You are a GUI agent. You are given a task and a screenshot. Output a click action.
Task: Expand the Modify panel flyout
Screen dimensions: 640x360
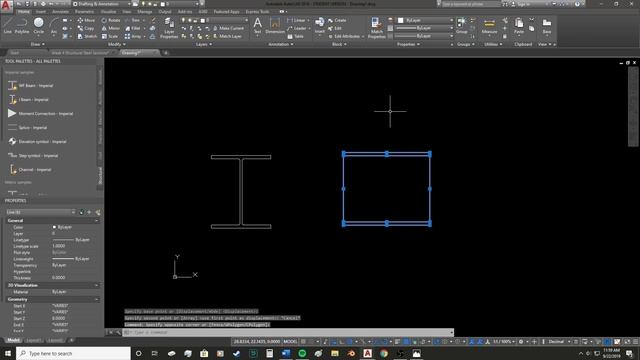click(116, 44)
